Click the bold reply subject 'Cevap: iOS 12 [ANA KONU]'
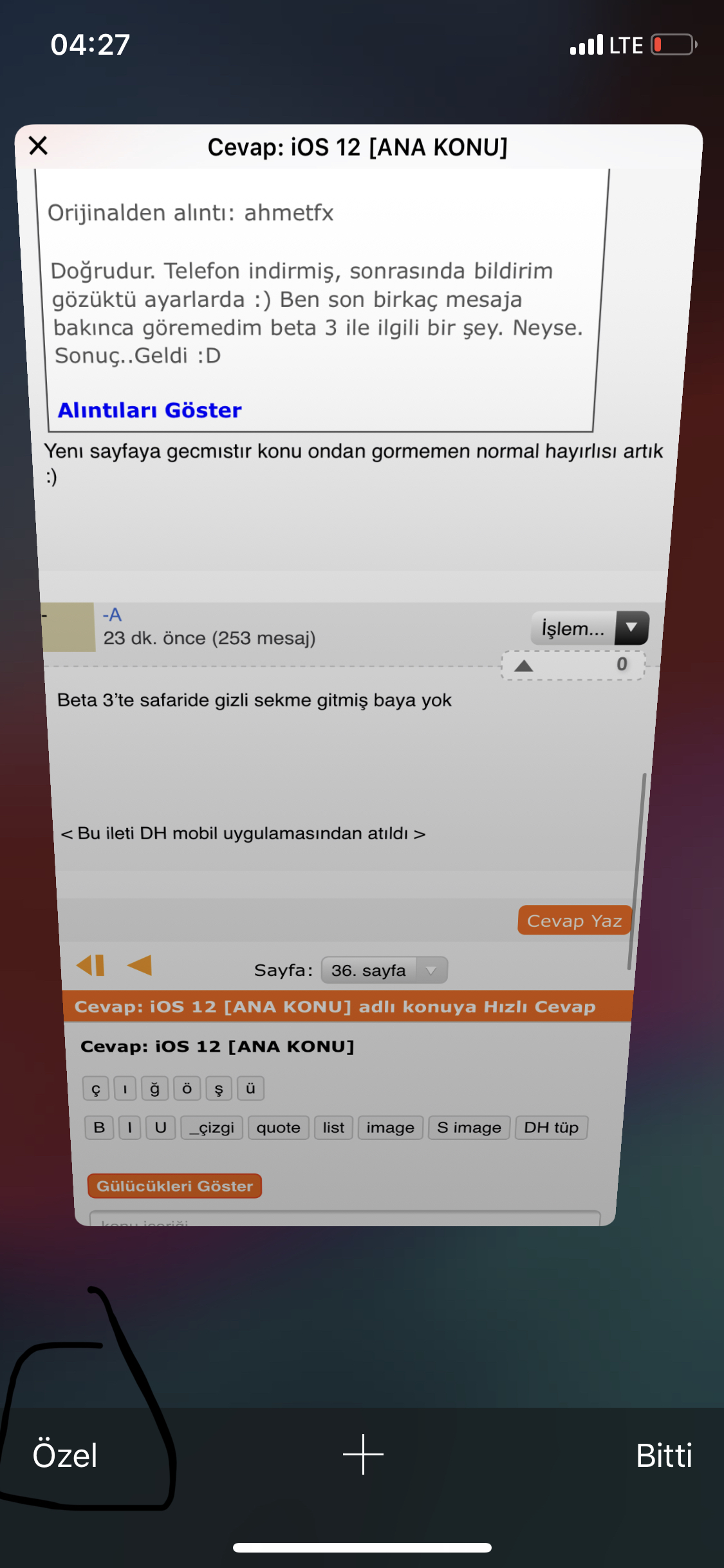 tap(218, 1047)
